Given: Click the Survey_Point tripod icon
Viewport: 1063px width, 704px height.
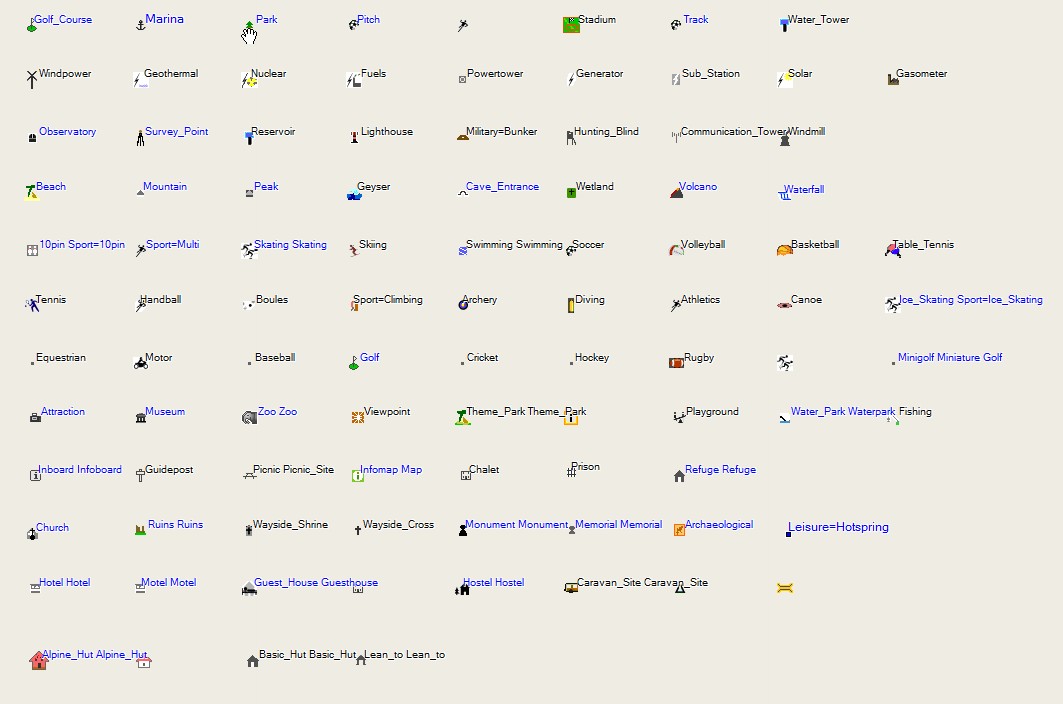Looking at the screenshot, I should [x=140, y=138].
